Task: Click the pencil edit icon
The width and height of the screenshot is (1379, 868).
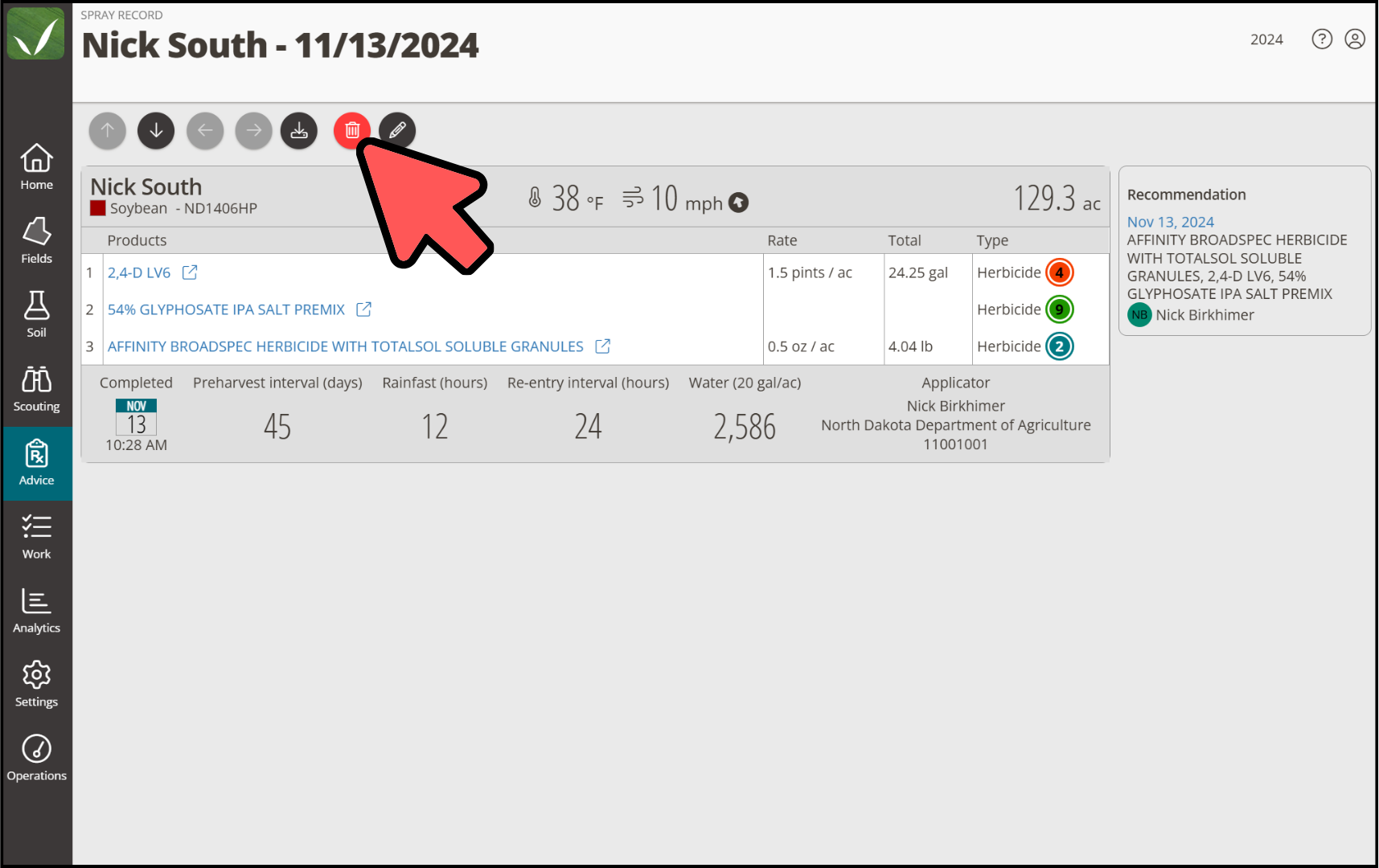Action: [397, 130]
